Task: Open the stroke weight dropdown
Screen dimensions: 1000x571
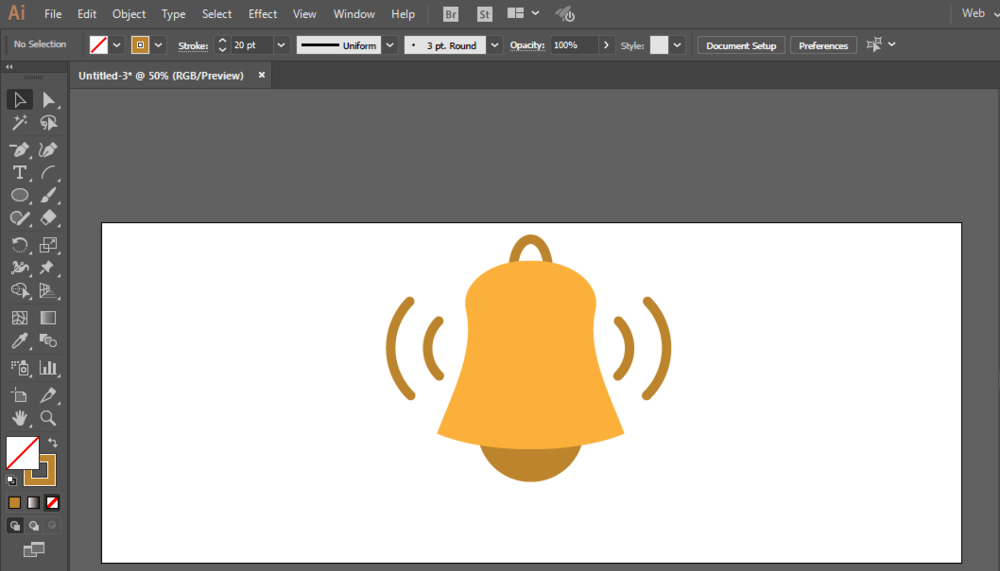Action: (x=281, y=45)
